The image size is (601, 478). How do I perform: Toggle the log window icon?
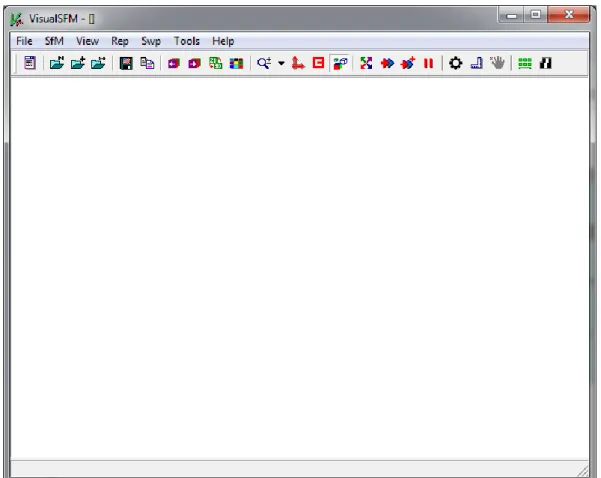pyautogui.click(x=30, y=63)
